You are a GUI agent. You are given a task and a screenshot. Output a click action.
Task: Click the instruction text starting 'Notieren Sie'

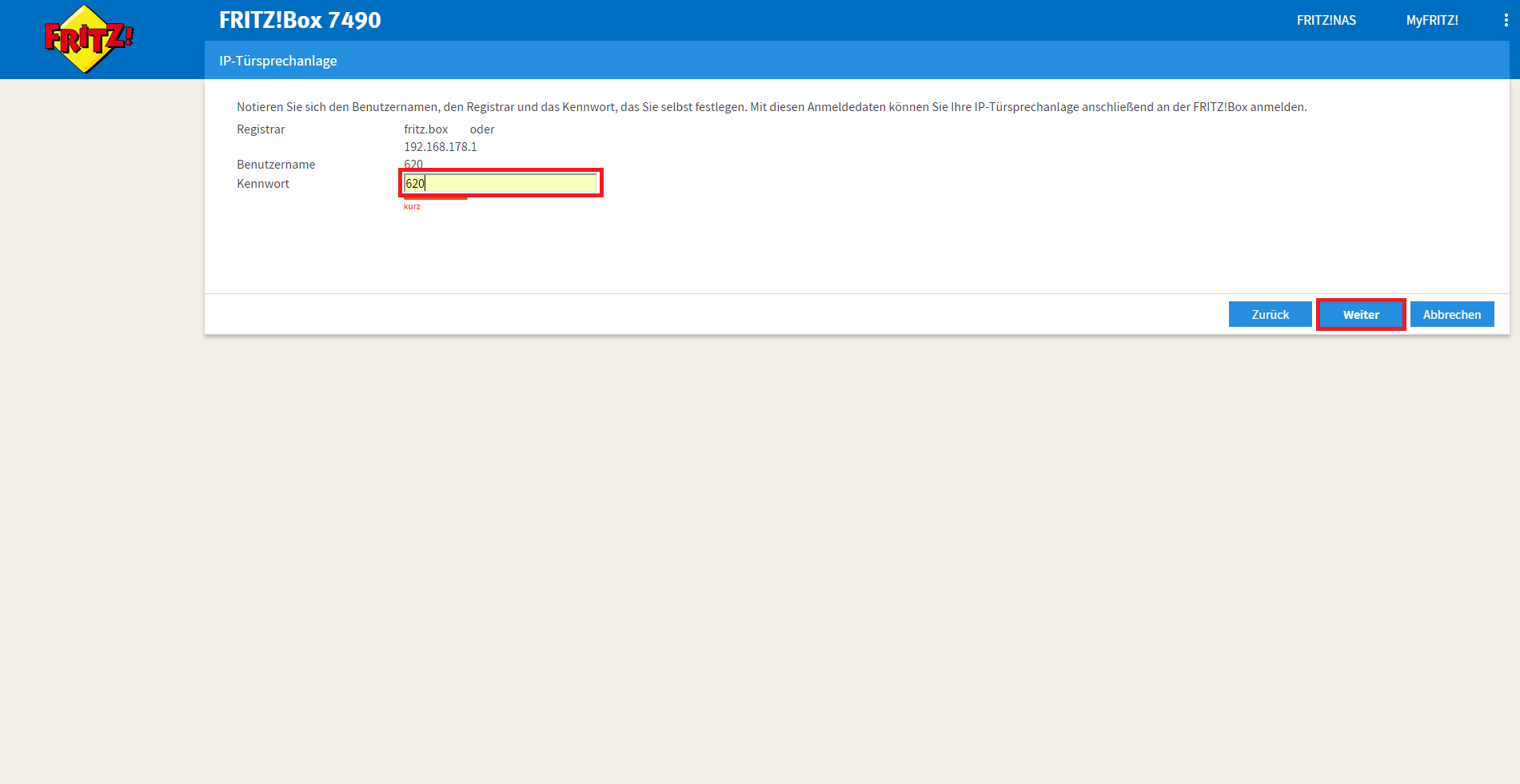(772, 107)
